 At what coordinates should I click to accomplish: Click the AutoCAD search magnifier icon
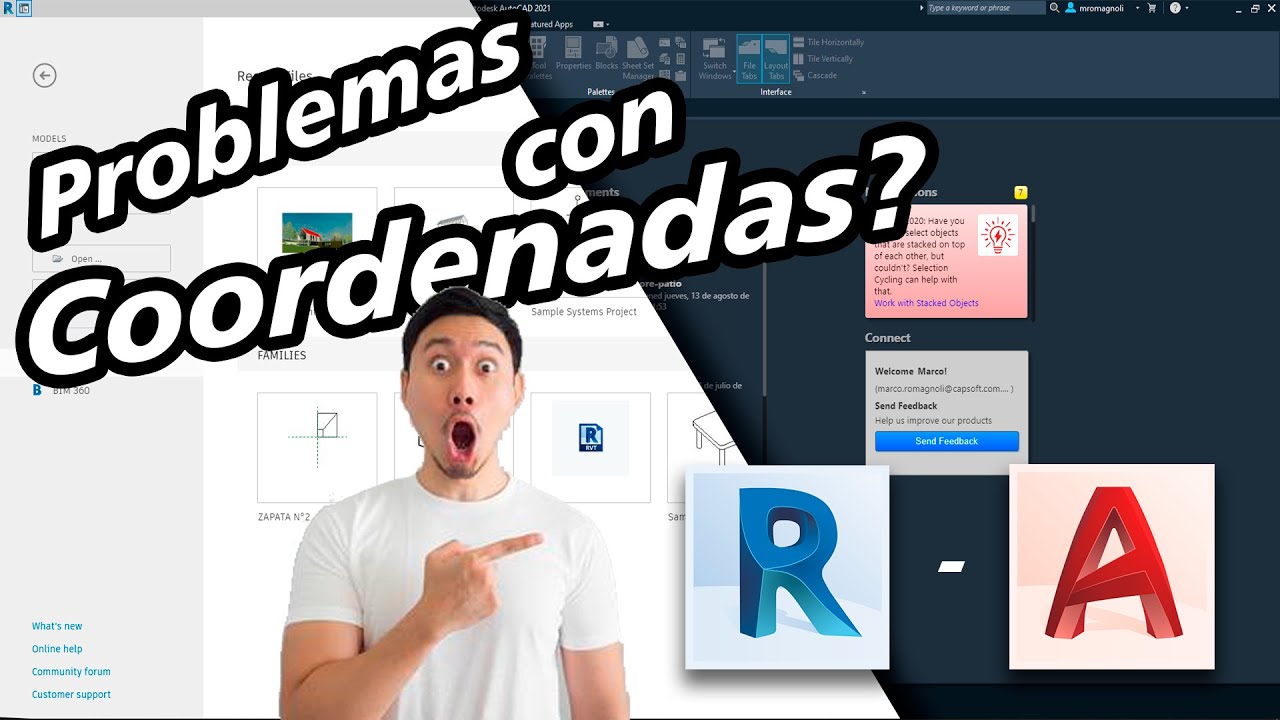point(1054,8)
